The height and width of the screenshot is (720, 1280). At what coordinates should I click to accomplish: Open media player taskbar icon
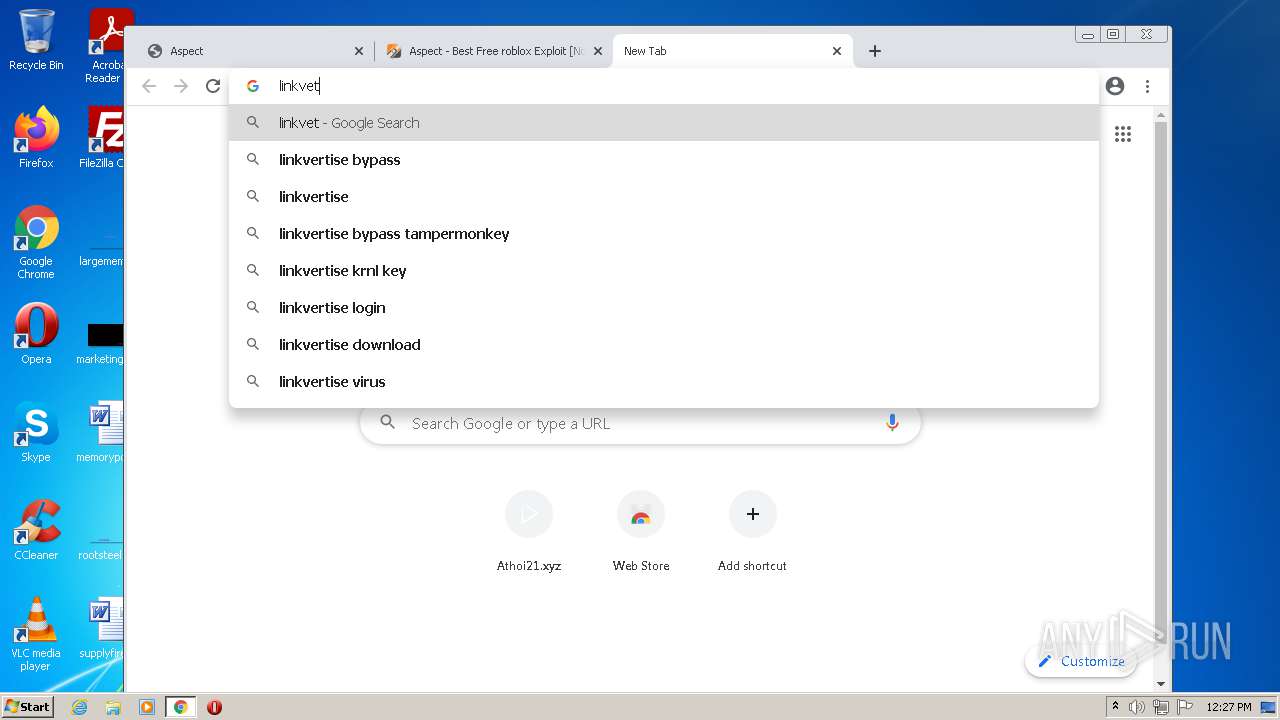click(147, 707)
